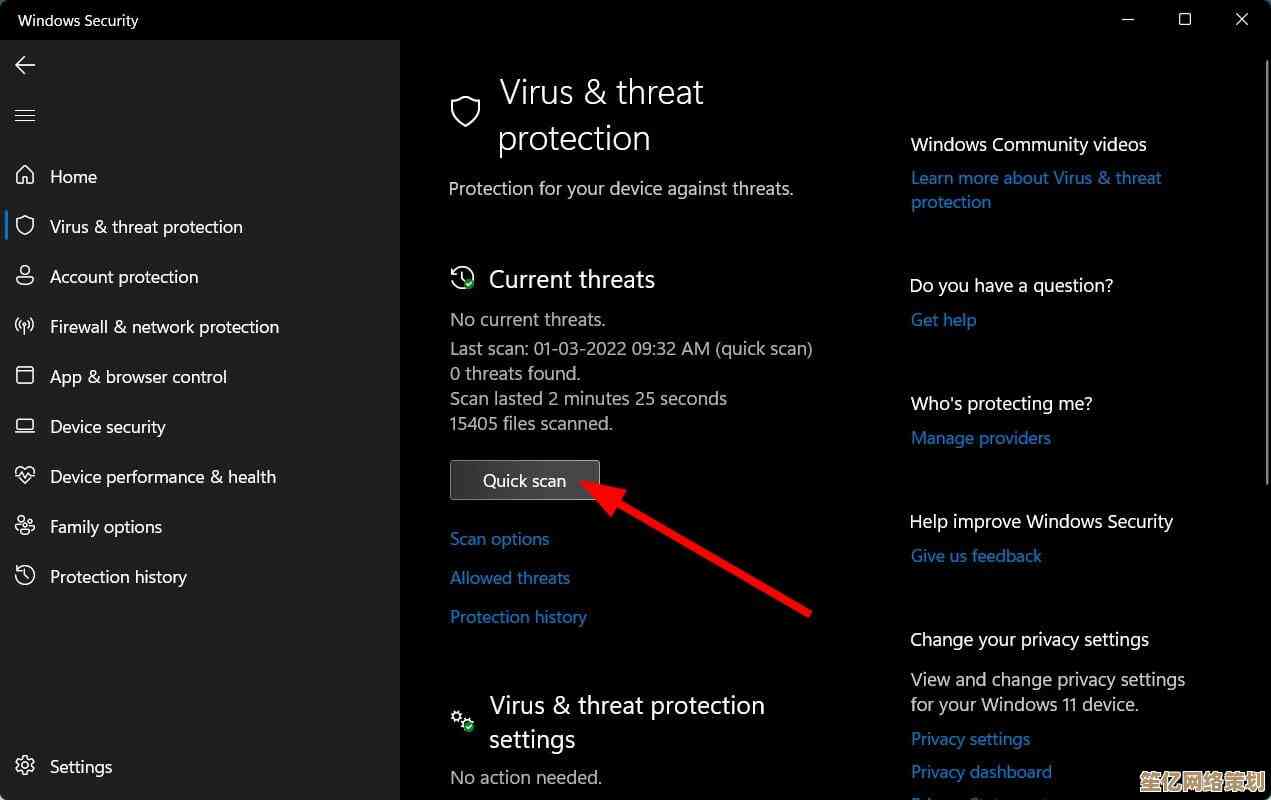1271x800 pixels.
Task: Click the Device security laptop icon
Action: 25,426
